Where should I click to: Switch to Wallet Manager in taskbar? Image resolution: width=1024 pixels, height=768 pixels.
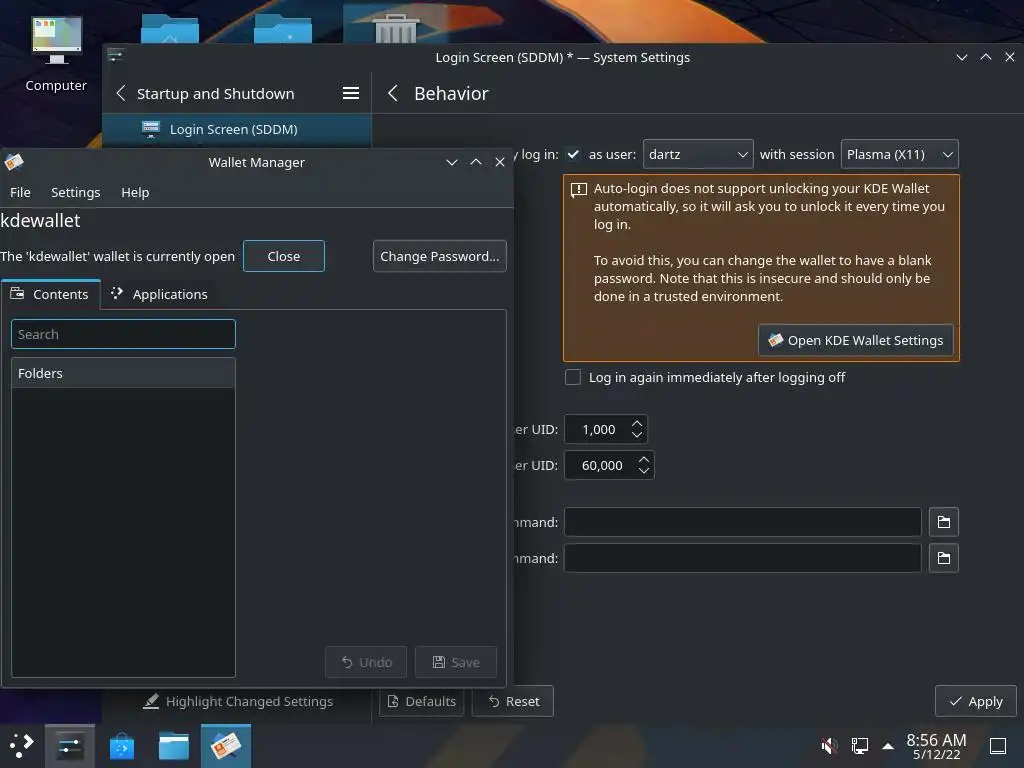(225, 746)
